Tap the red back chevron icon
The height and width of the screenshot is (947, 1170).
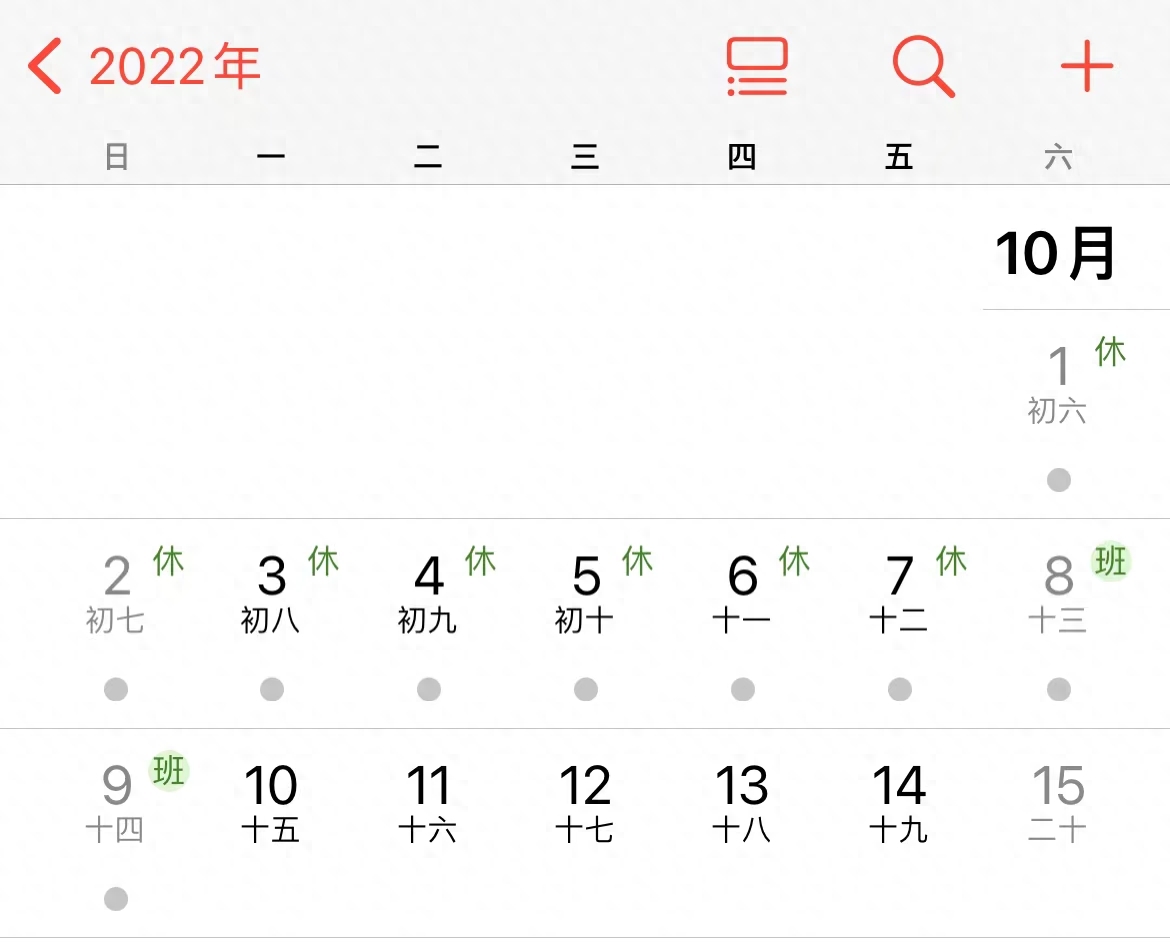coord(45,66)
